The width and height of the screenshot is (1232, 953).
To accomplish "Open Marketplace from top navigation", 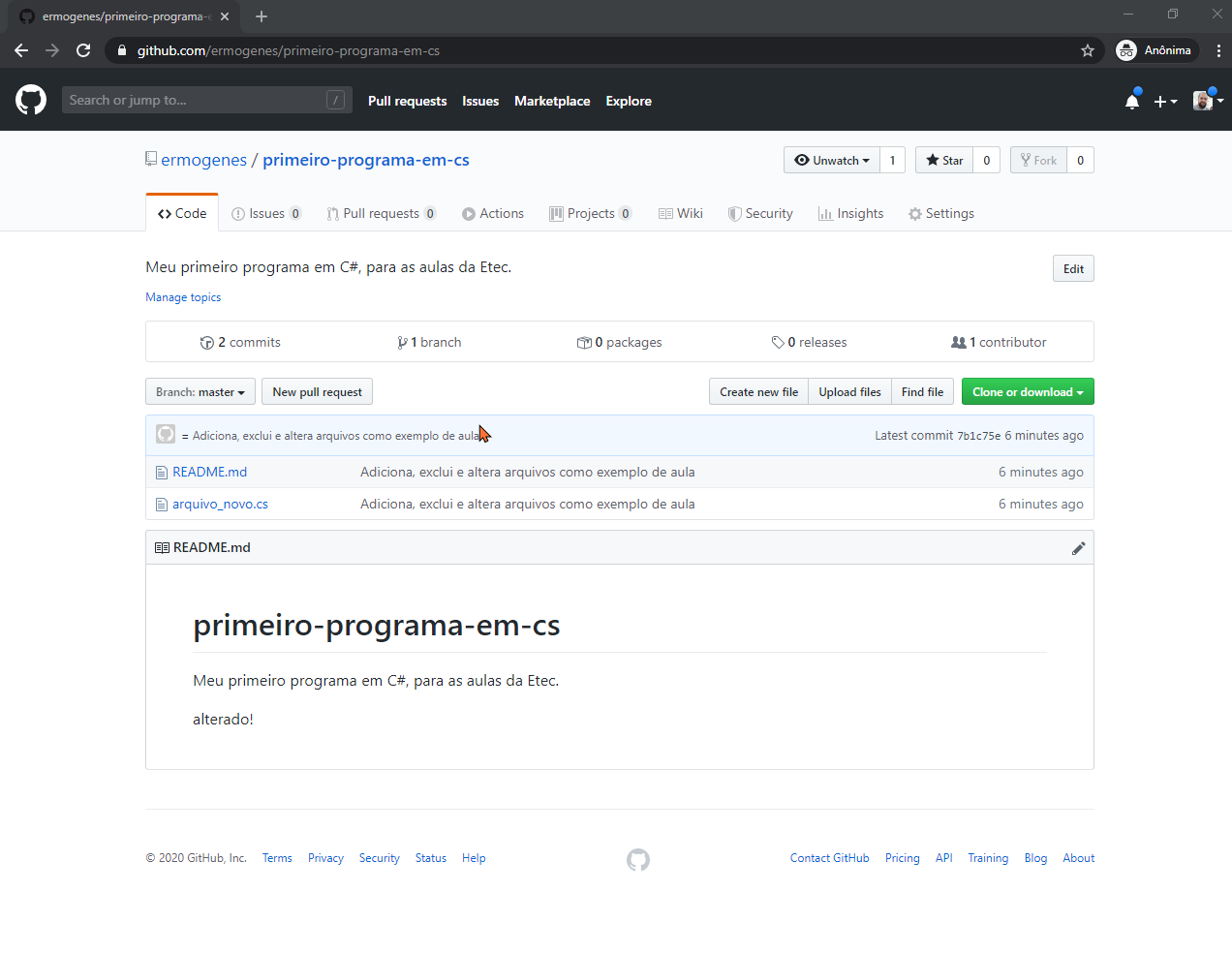I will pos(552,101).
